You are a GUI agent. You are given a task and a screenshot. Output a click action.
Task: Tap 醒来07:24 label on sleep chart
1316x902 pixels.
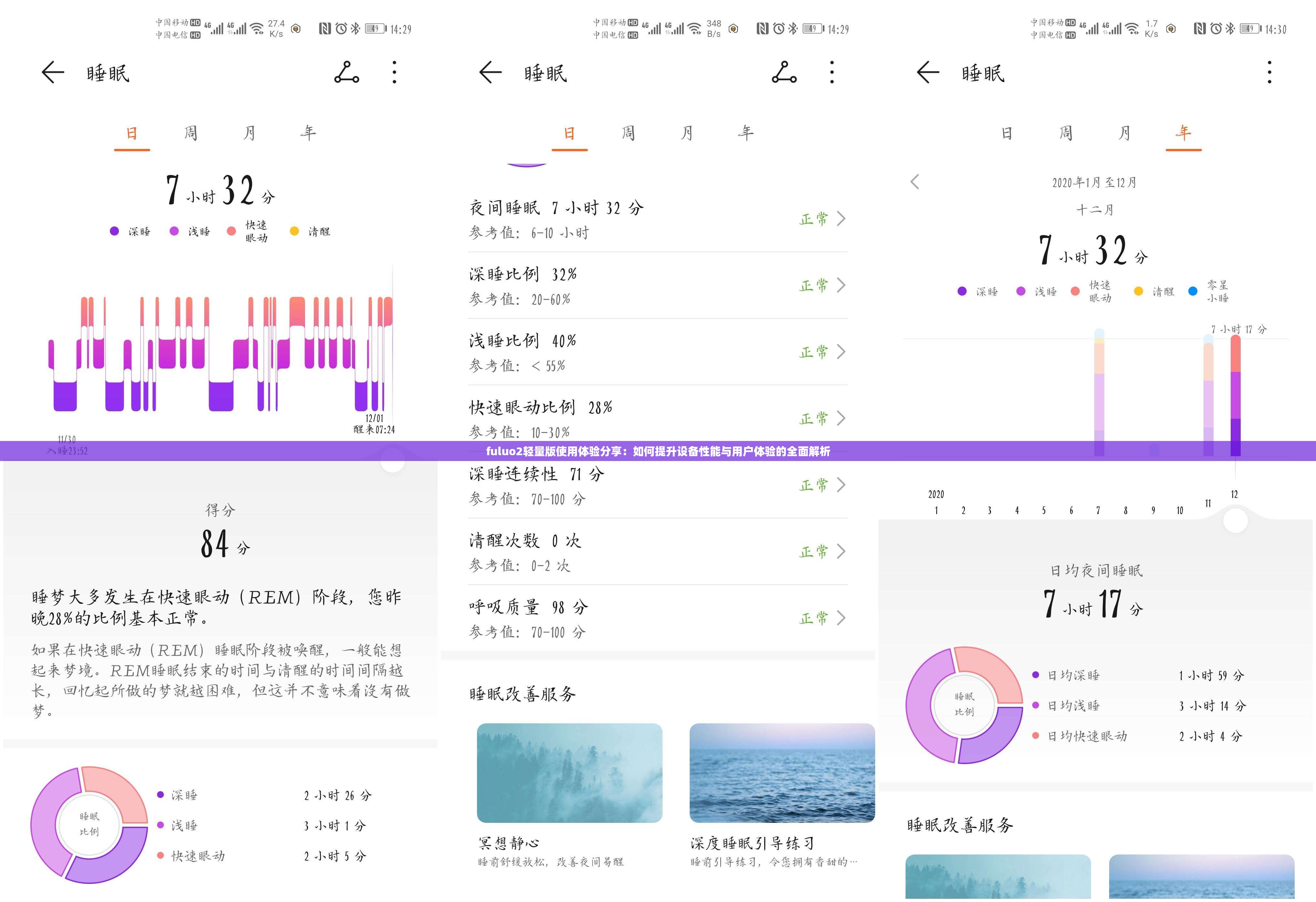point(374,429)
